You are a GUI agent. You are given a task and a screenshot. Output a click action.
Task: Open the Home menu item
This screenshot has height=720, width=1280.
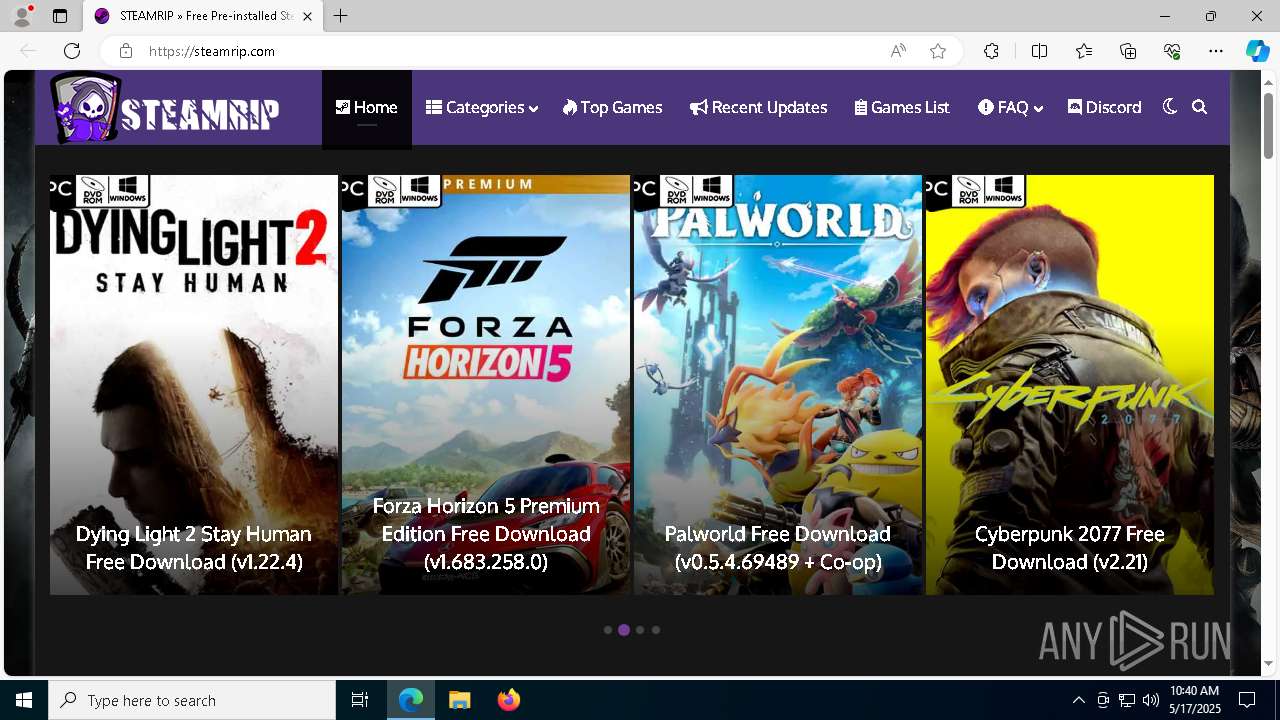pos(367,108)
